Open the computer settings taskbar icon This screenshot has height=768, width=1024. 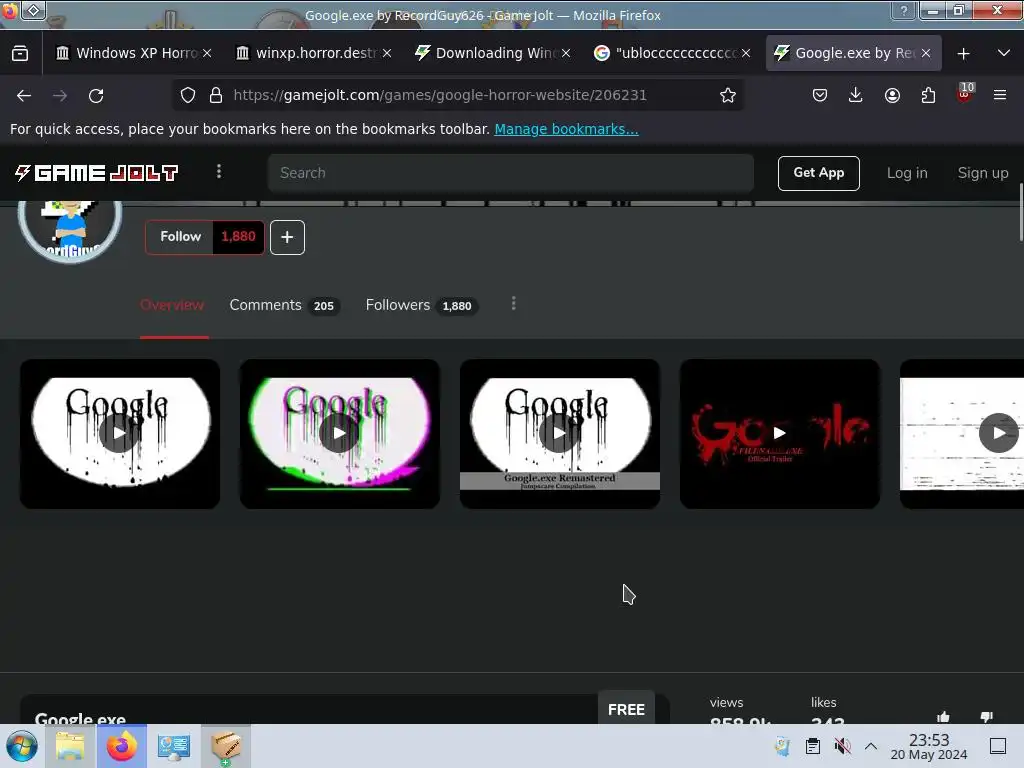(173, 746)
